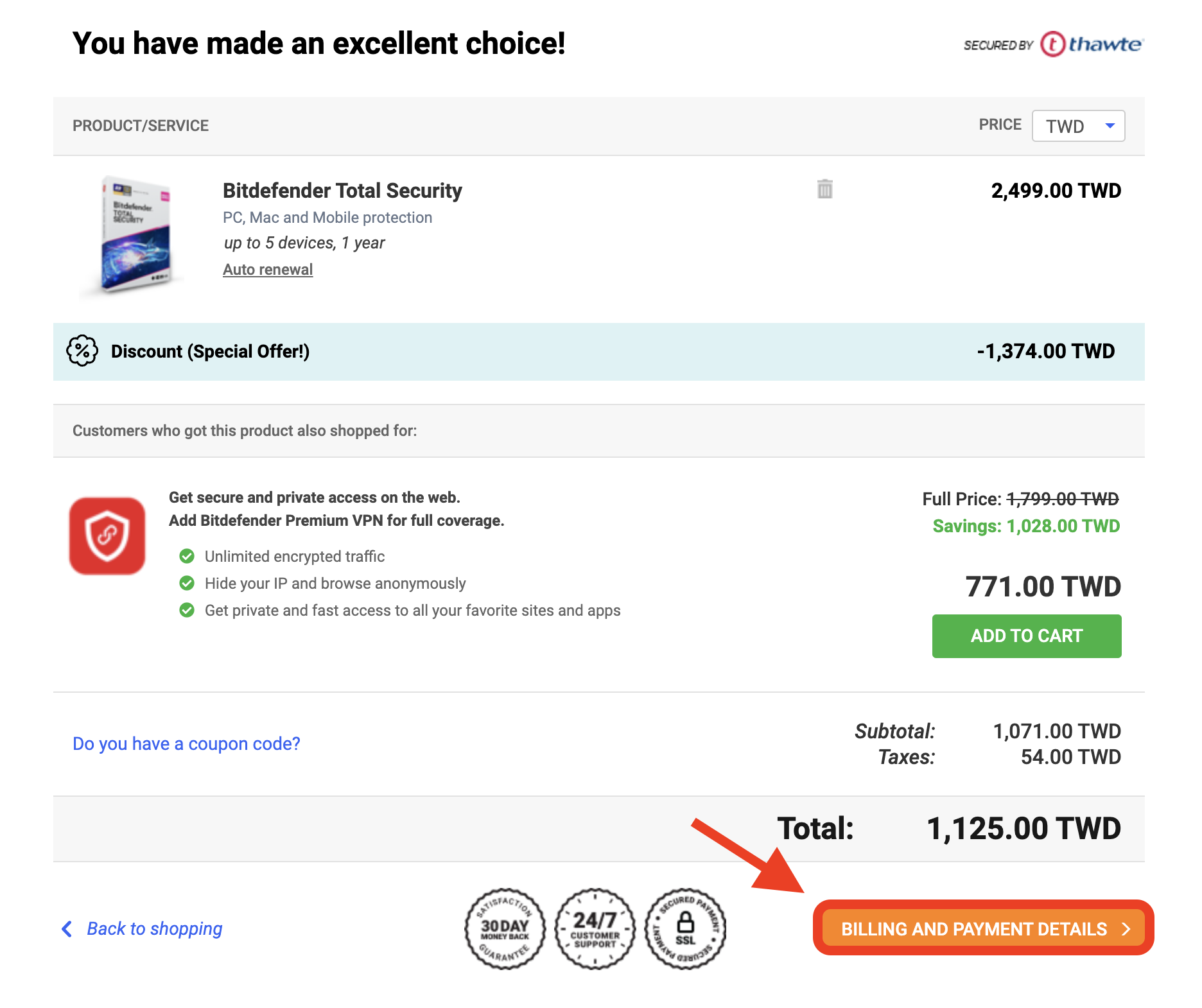Click the 30 Day Money Back badge

tap(505, 928)
